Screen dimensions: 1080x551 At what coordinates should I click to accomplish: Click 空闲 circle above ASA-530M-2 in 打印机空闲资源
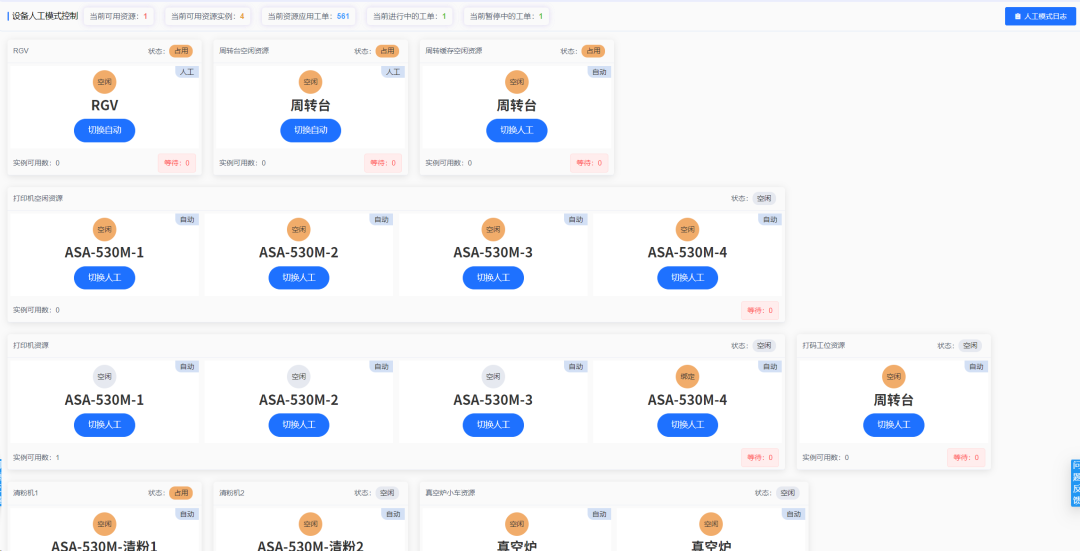(299, 229)
